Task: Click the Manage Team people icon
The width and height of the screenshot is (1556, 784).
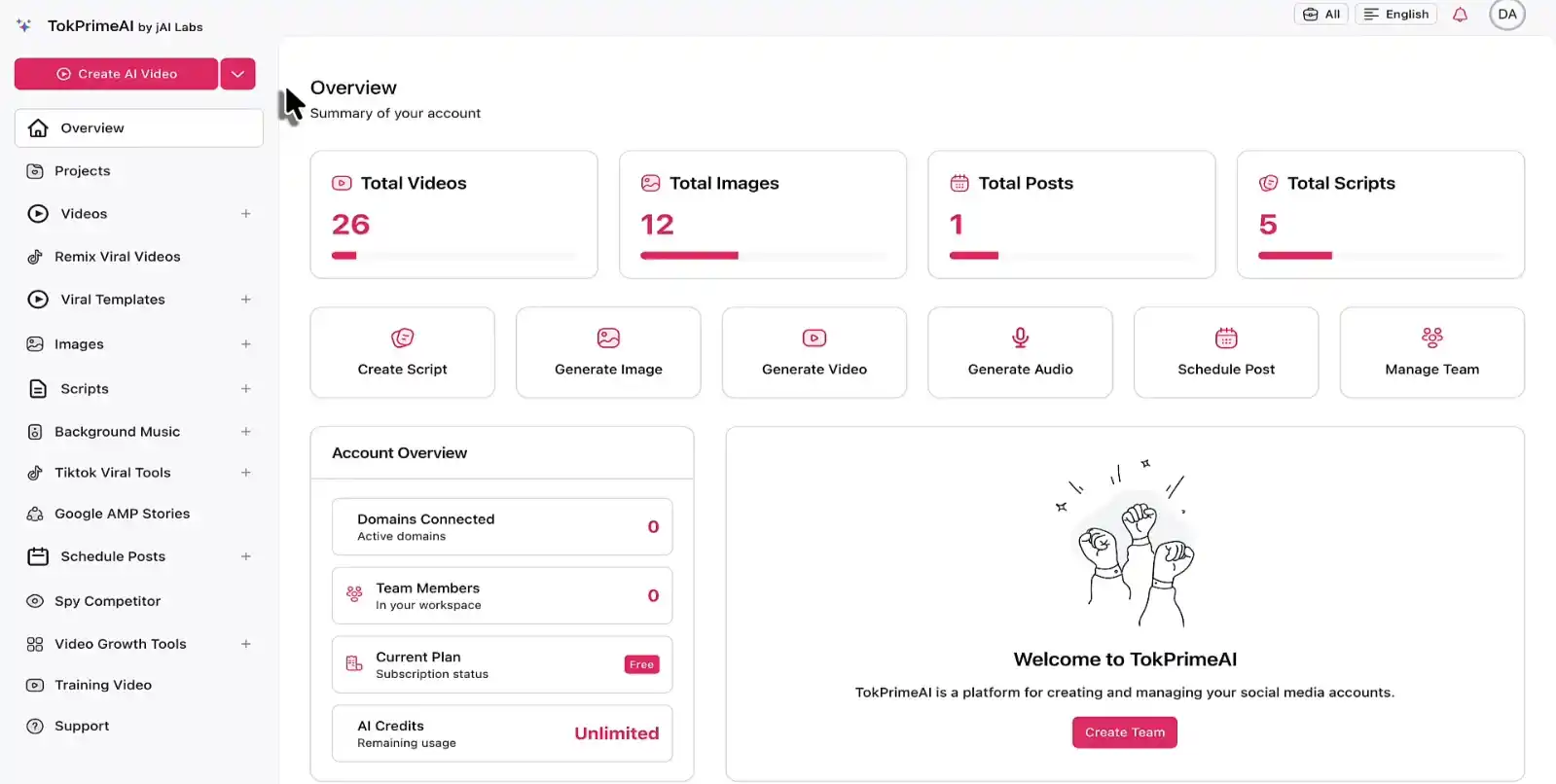Action: (1431, 338)
